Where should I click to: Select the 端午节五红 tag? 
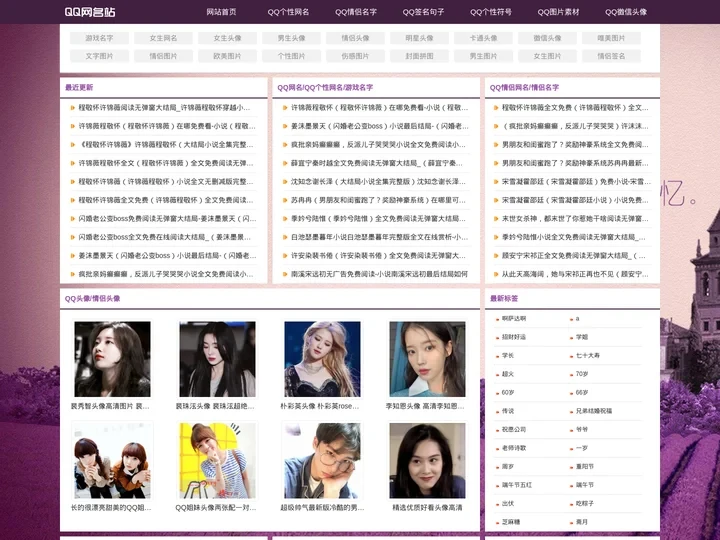tap(517, 485)
